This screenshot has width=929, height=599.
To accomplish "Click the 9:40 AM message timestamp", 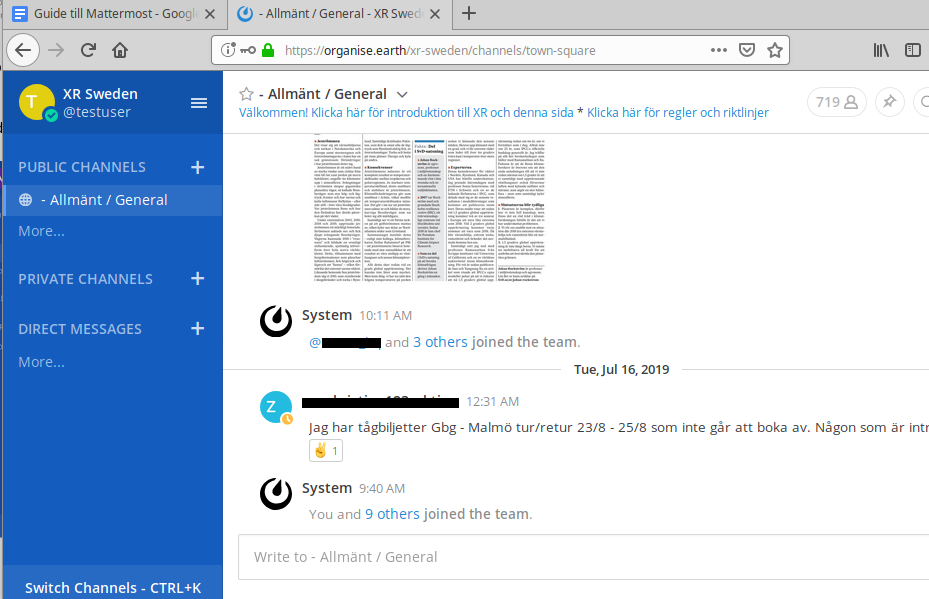I will 382,489.
